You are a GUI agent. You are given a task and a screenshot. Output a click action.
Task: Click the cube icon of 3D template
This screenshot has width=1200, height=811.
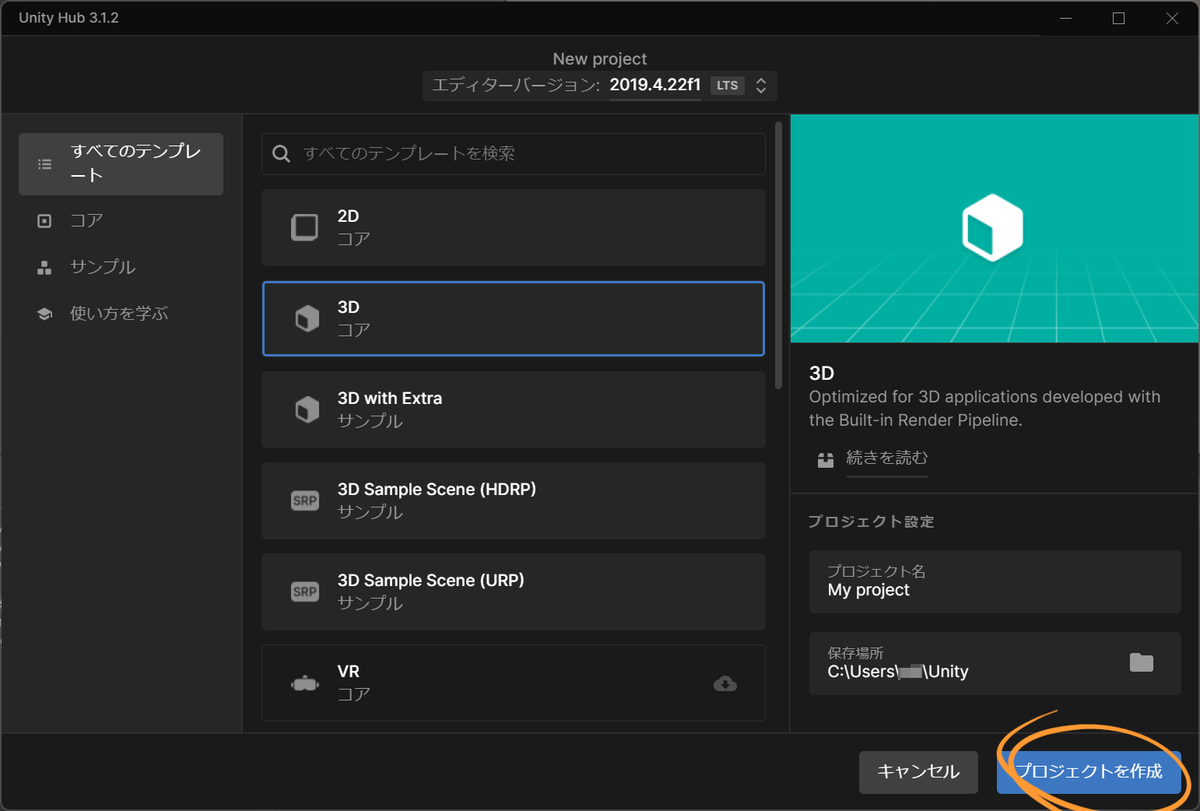pos(306,318)
